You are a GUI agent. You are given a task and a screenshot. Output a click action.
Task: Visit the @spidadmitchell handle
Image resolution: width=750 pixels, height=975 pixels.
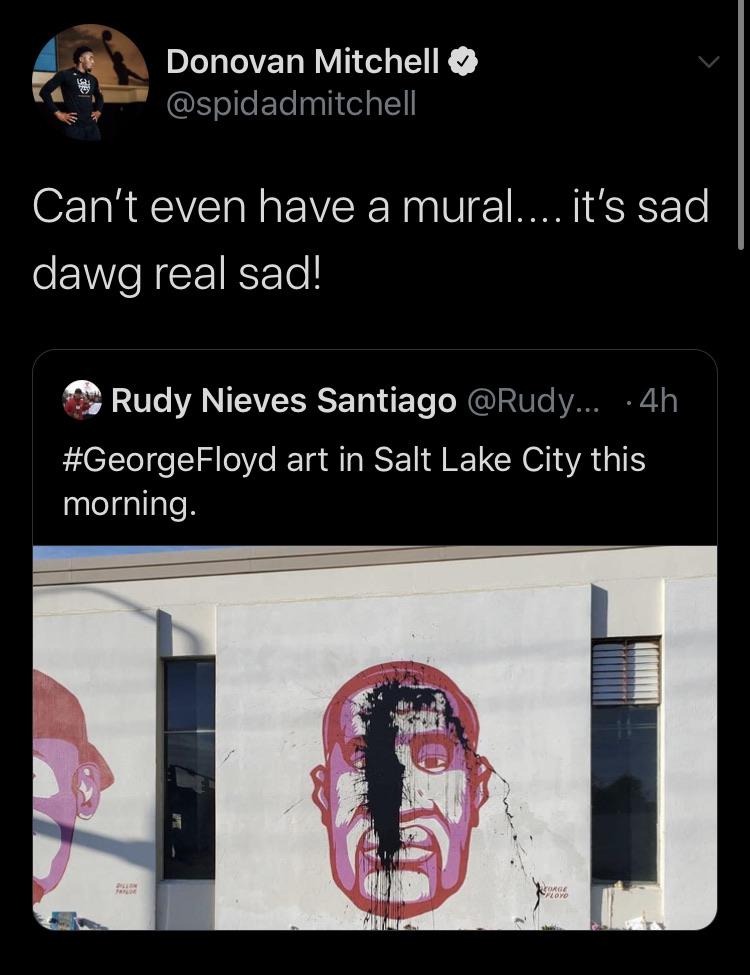click(290, 103)
